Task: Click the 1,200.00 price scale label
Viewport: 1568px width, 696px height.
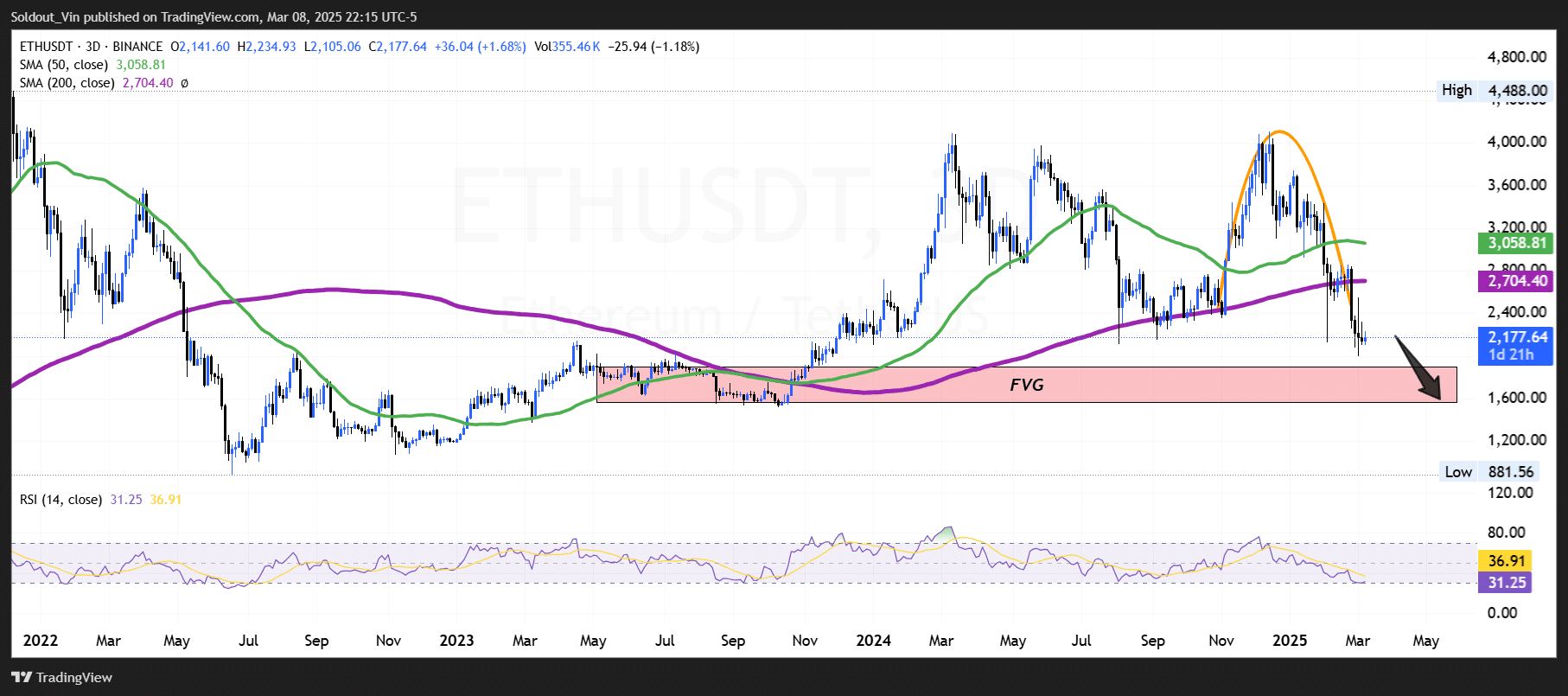Action: pyautogui.click(x=1517, y=440)
